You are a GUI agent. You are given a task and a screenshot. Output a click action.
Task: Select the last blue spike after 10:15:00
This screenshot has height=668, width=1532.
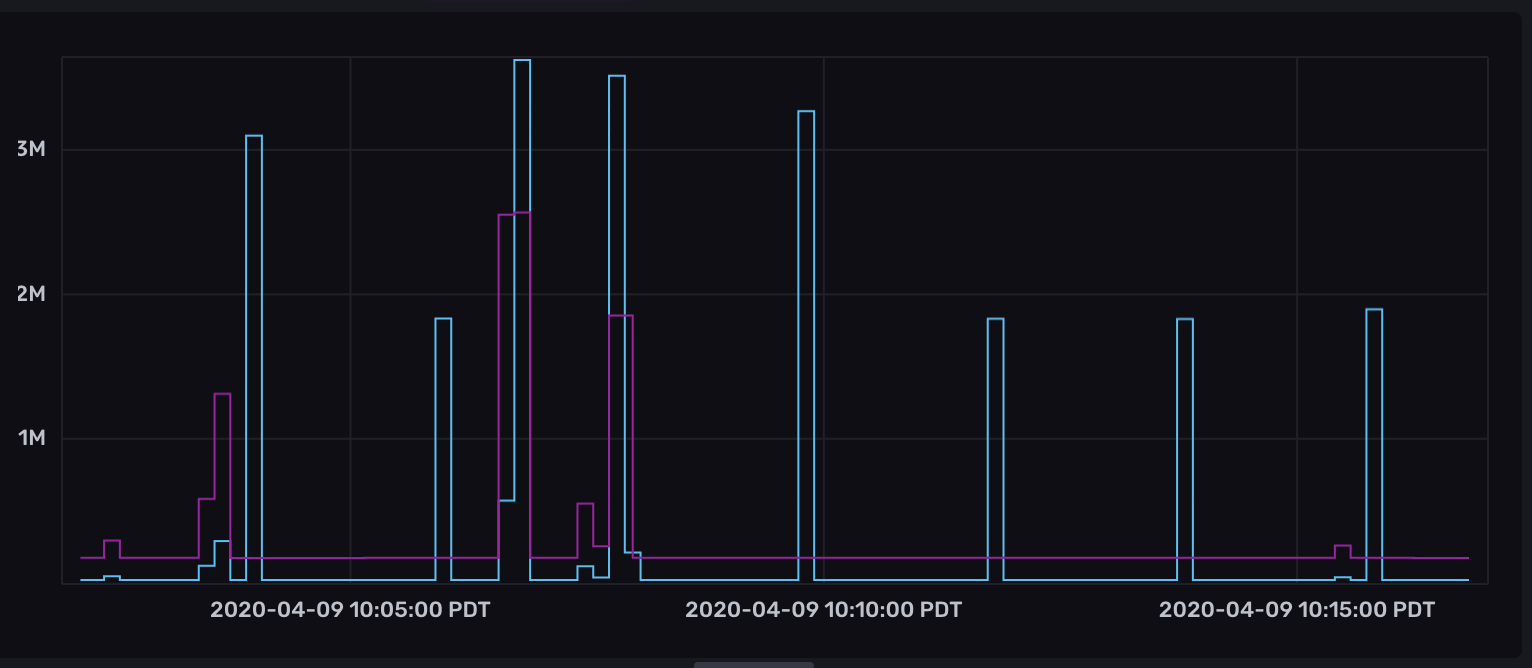(x=1374, y=310)
